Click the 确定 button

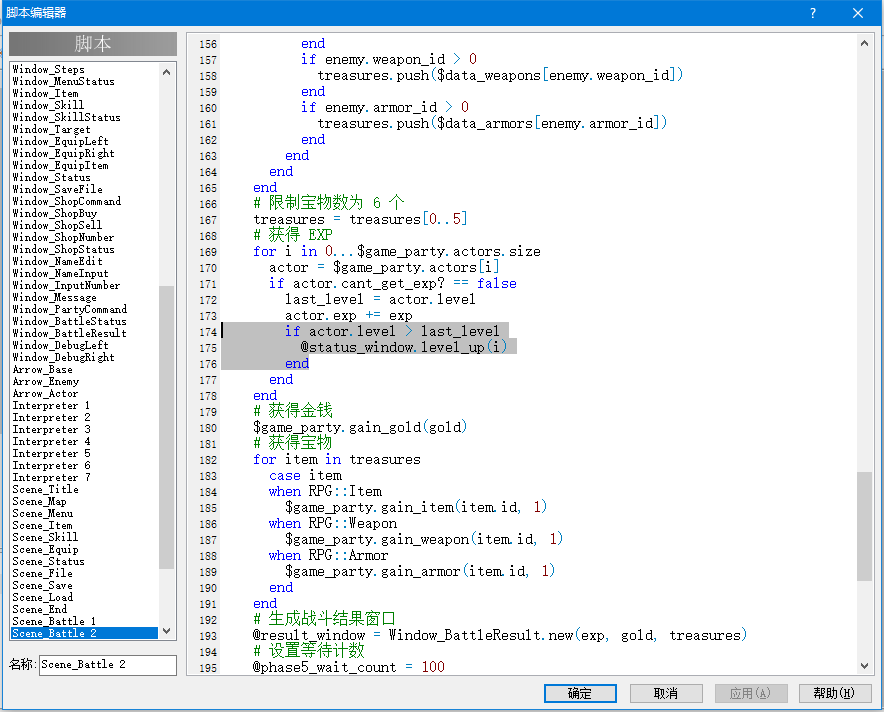pos(580,693)
